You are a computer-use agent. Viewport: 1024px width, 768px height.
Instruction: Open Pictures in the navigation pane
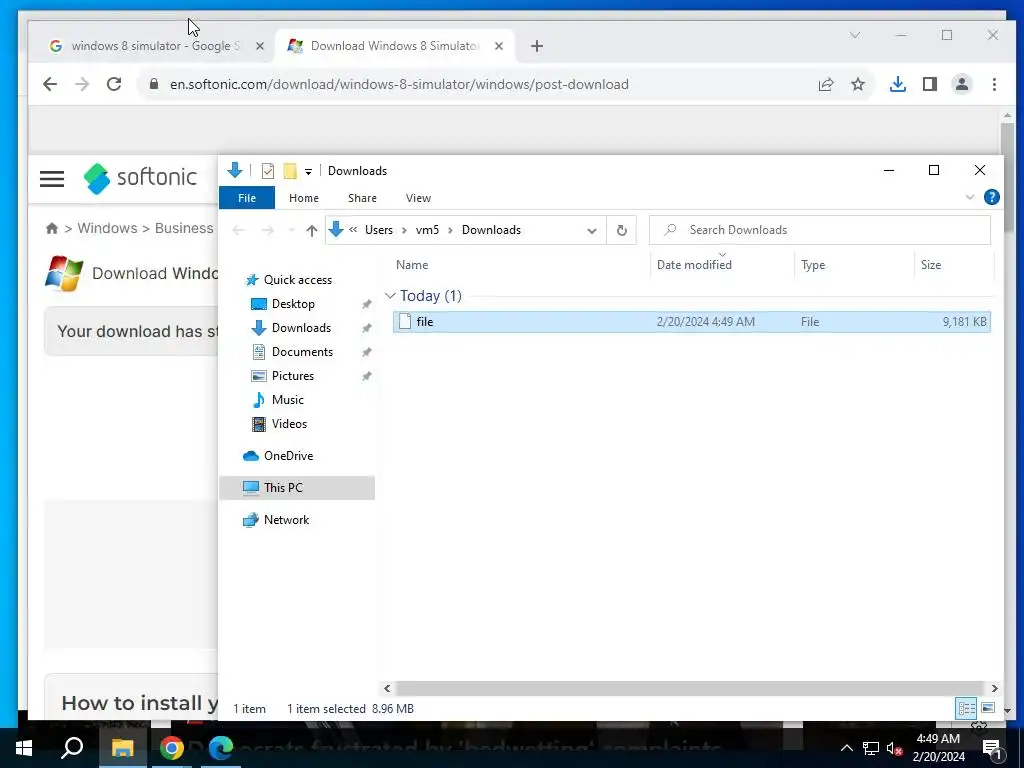(293, 376)
